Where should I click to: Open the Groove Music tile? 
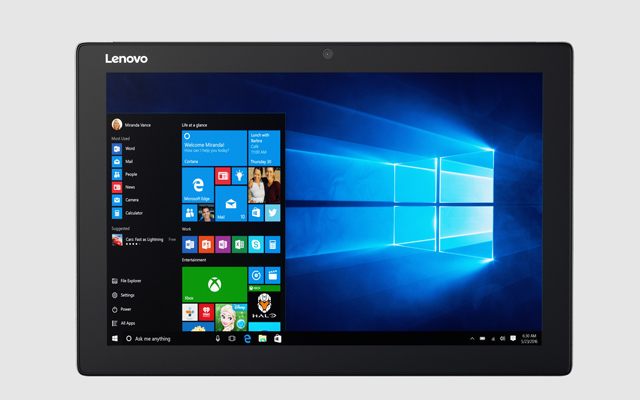pyautogui.click(x=256, y=276)
